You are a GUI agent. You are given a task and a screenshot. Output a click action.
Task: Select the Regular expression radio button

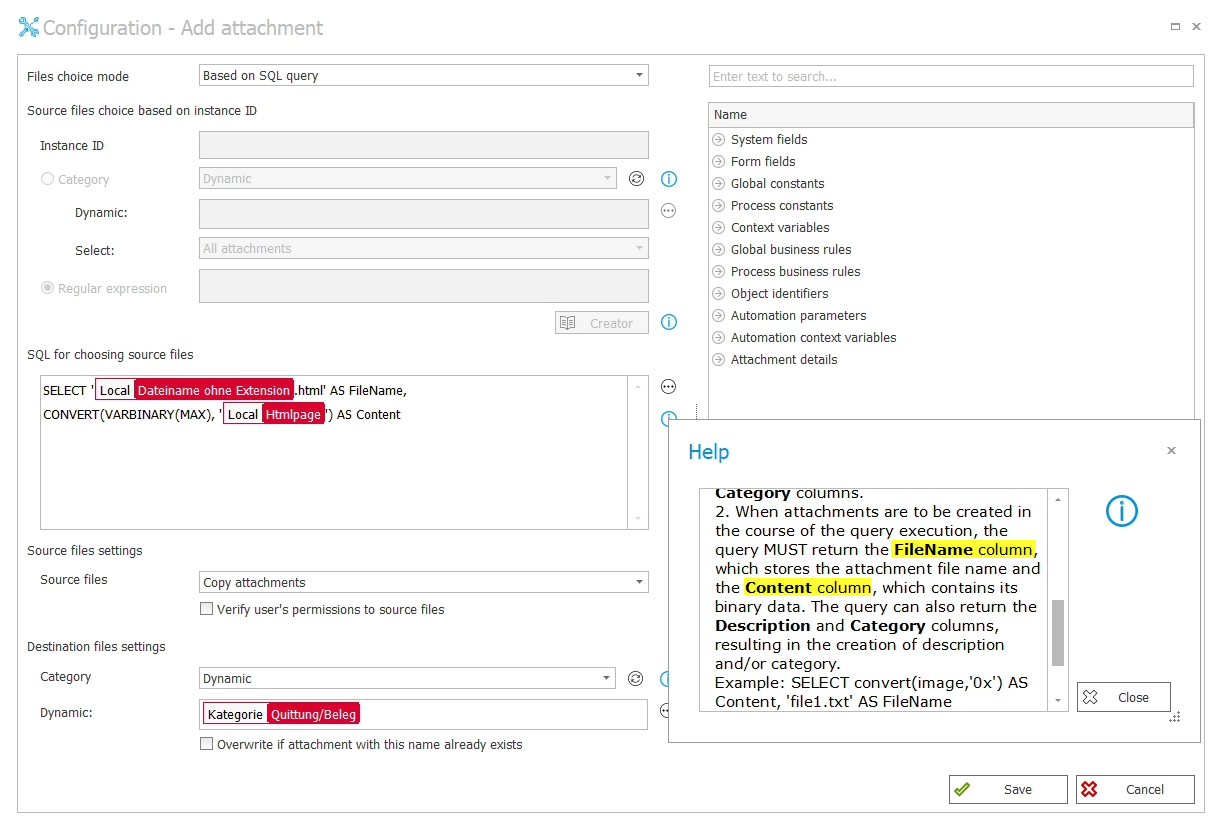click(47, 288)
